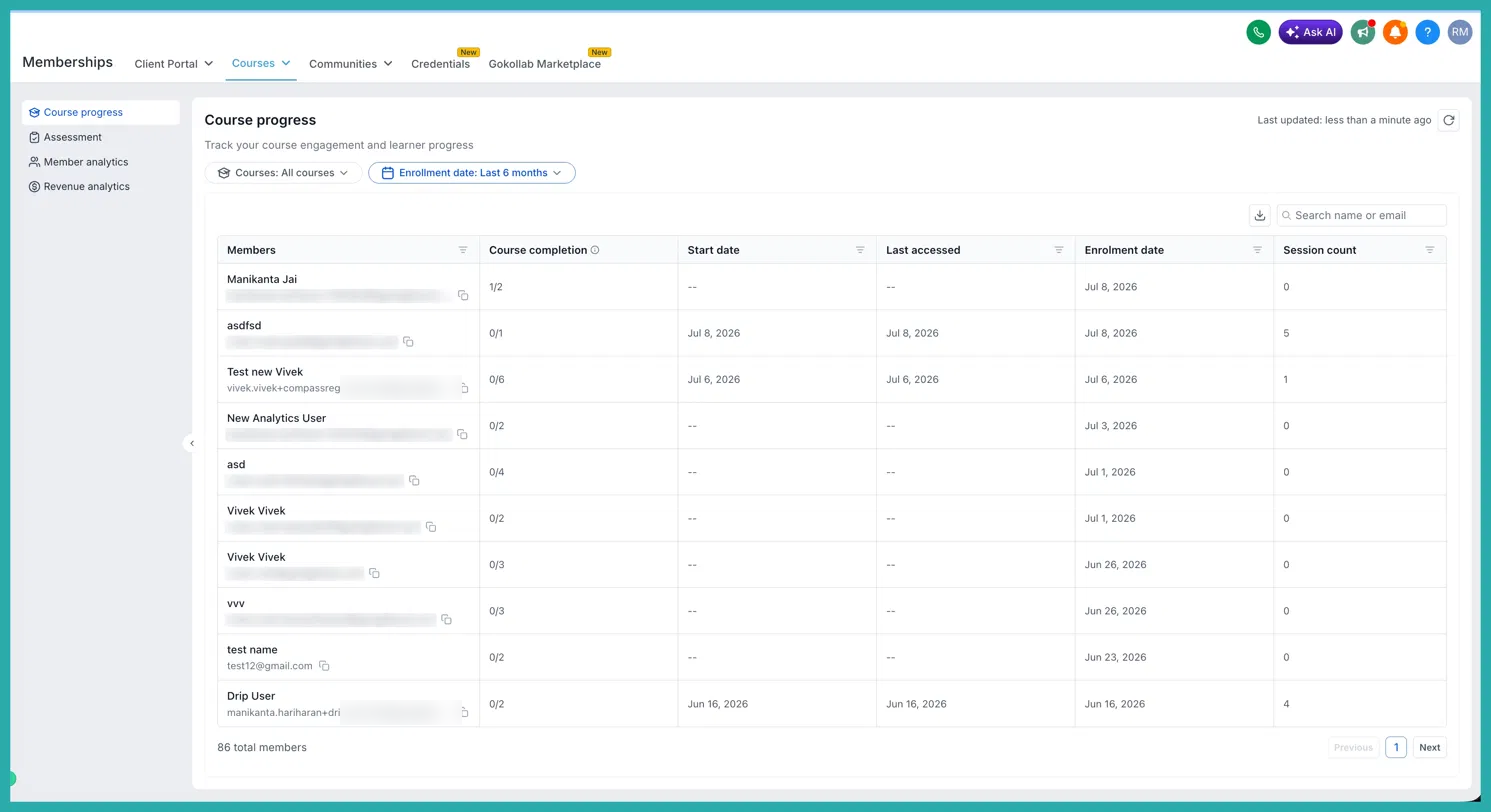This screenshot has width=1491, height=812.
Task: Click the member name Drip User
Action: click(x=251, y=696)
